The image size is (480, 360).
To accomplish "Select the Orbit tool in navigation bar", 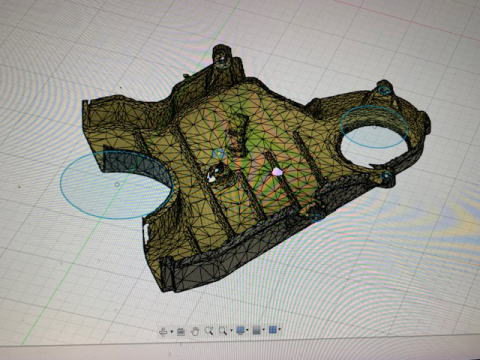I will point(163,331).
